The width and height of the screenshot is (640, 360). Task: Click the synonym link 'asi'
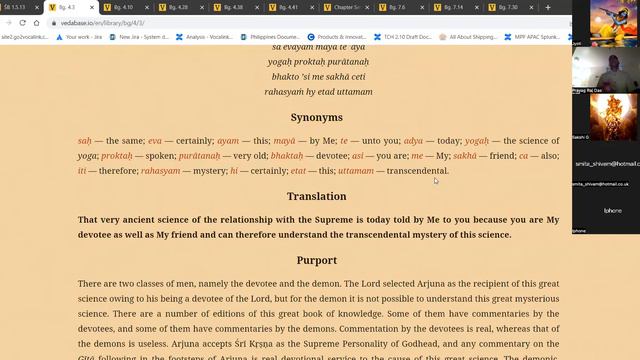pyautogui.click(x=358, y=156)
